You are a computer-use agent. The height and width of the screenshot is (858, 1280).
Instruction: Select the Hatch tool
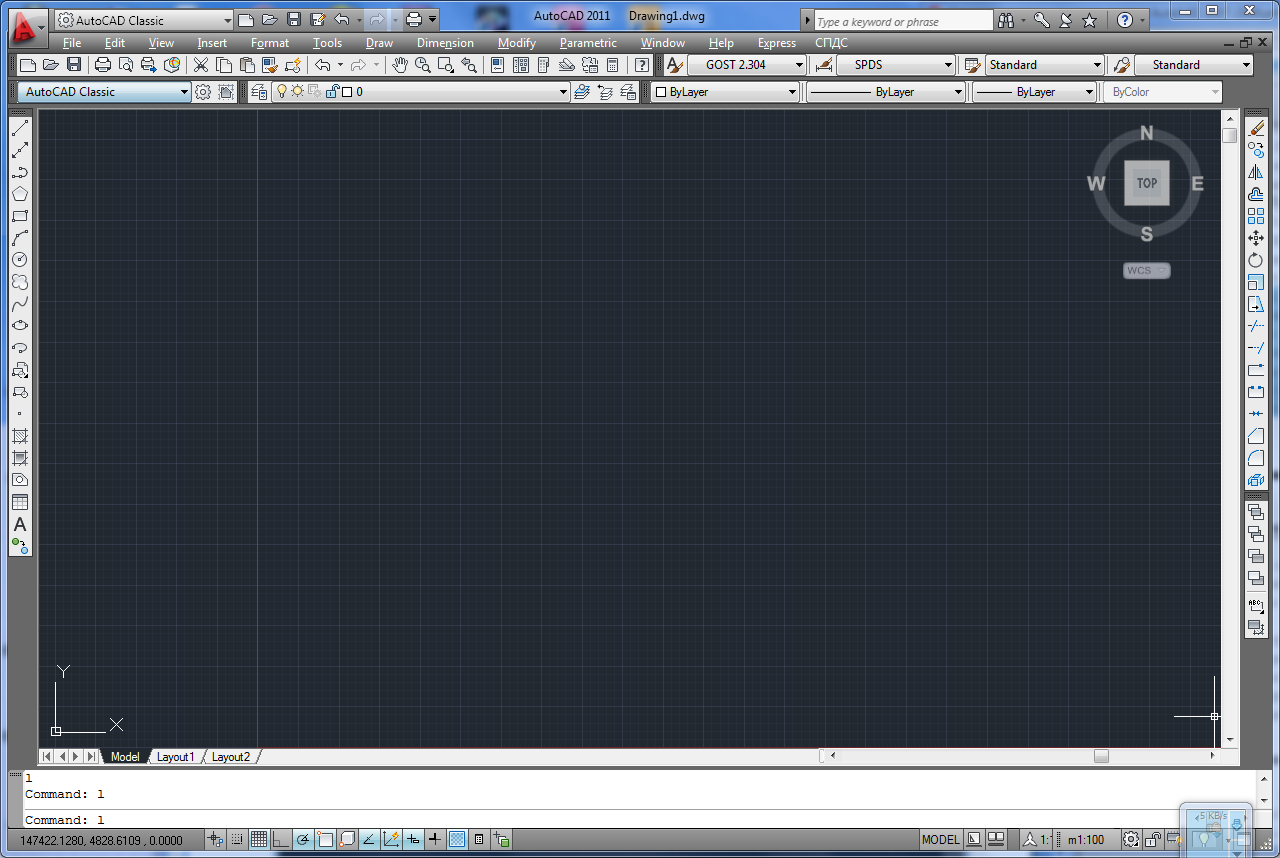pos(20,436)
